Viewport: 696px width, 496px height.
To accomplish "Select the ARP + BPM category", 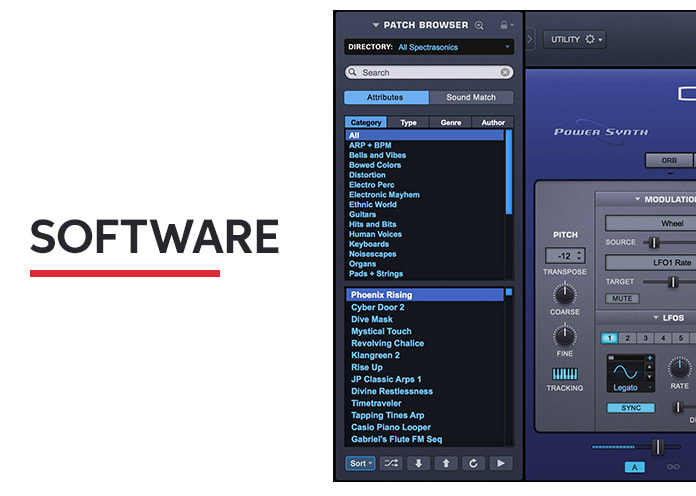I will [x=425, y=145].
